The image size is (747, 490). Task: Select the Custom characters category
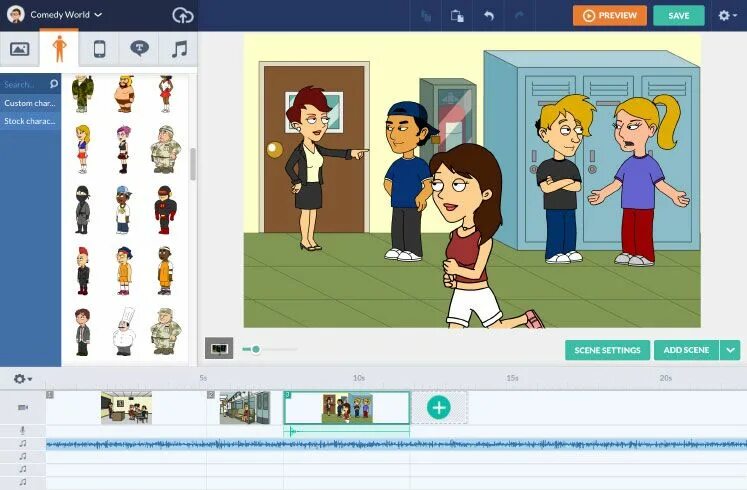pyautogui.click(x=30, y=103)
